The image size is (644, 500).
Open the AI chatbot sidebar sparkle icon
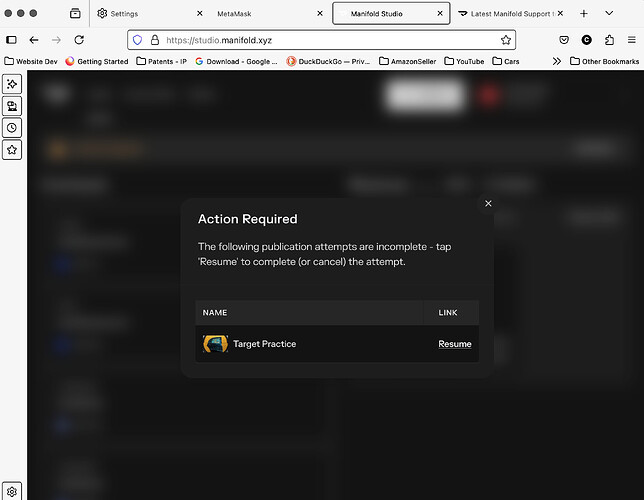(12, 84)
